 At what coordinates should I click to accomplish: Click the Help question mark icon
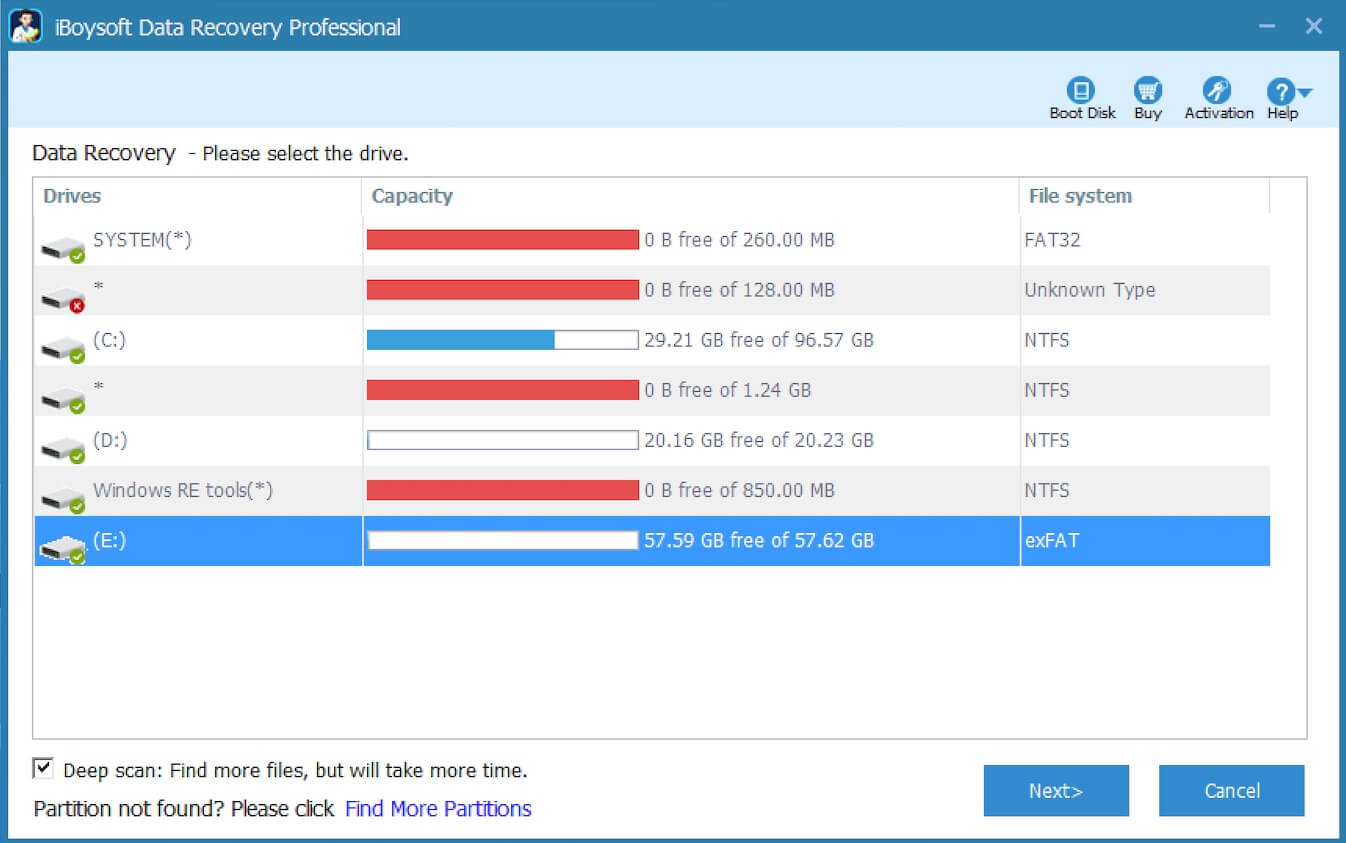(1281, 95)
